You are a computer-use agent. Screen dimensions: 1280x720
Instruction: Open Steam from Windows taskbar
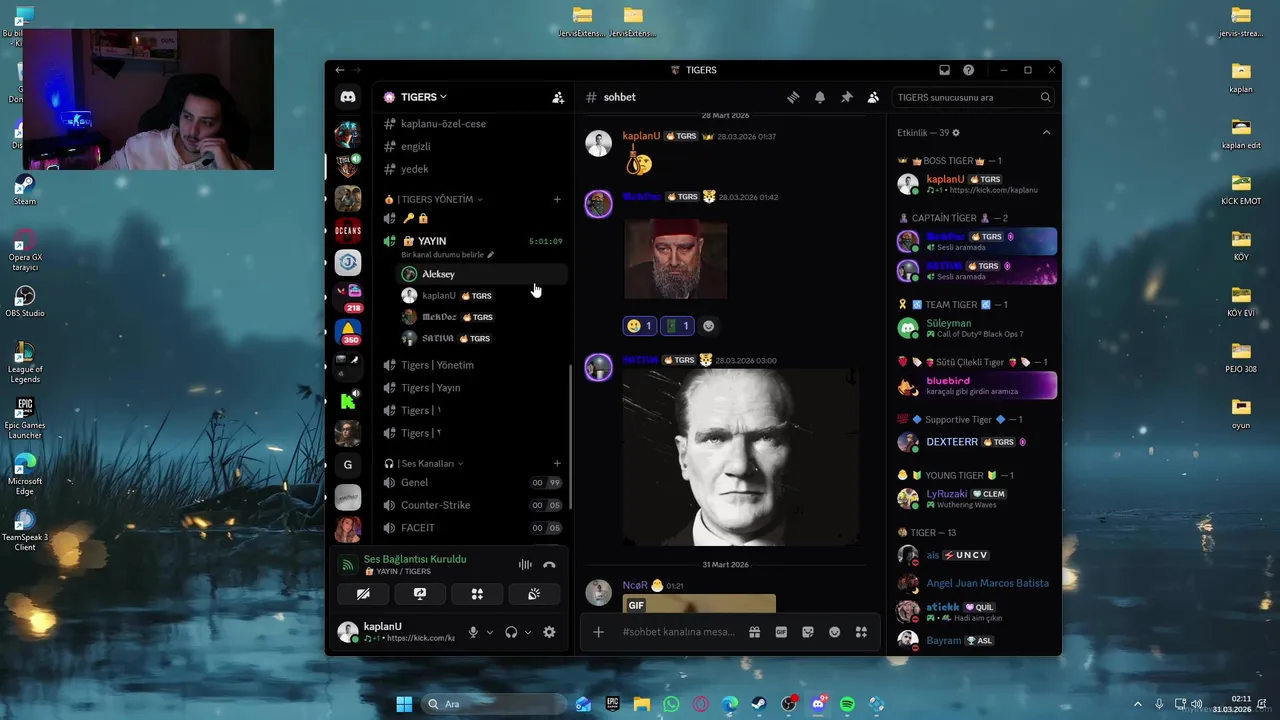click(x=759, y=704)
